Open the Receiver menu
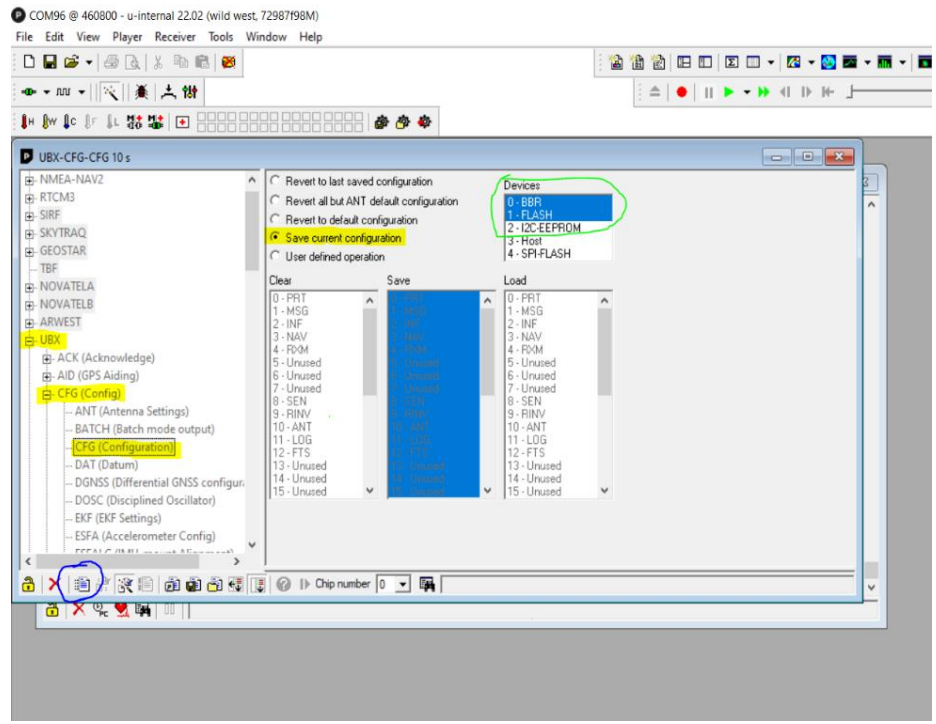The image size is (936, 724). tap(177, 37)
